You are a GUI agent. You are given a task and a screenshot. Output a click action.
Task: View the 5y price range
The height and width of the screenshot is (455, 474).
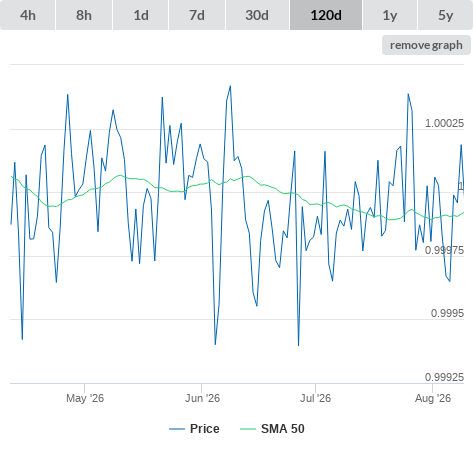click(446, 15)
